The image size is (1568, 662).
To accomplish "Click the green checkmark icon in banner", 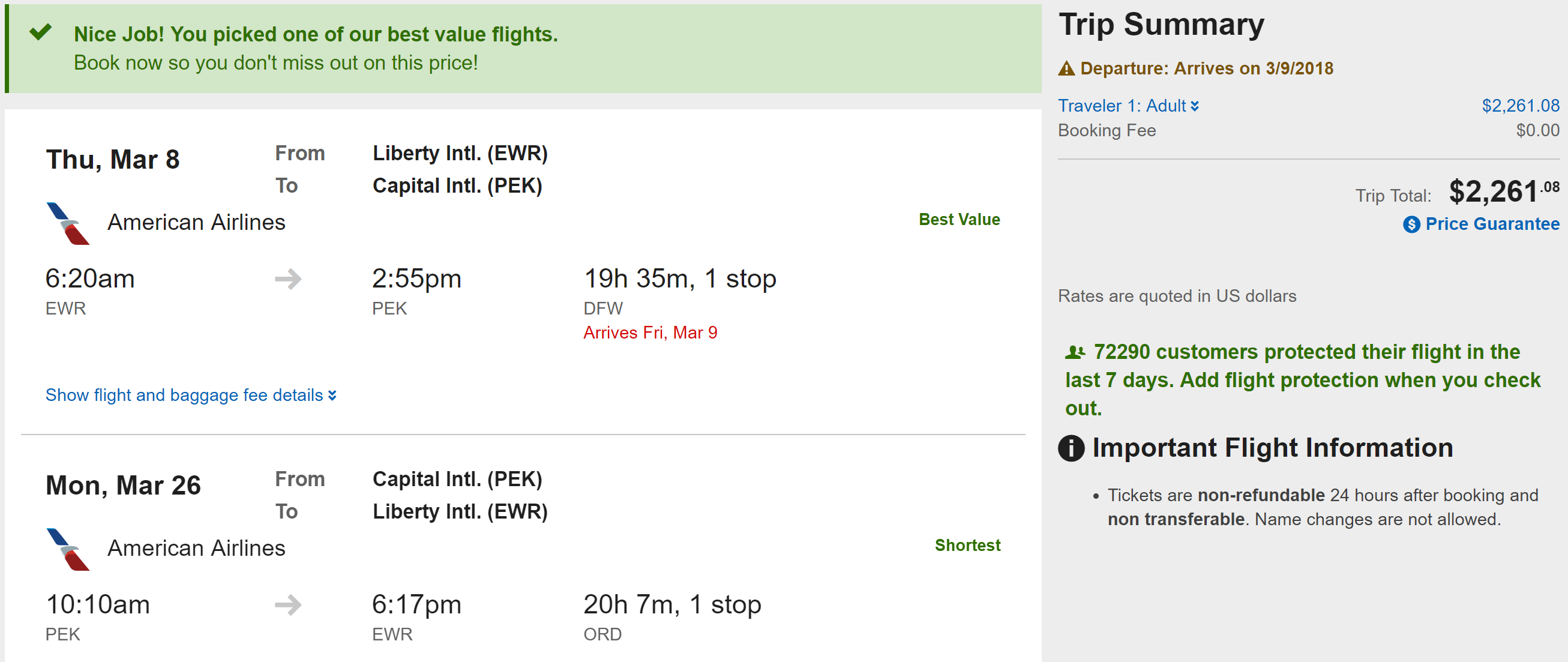I will (x=41, y=32).
